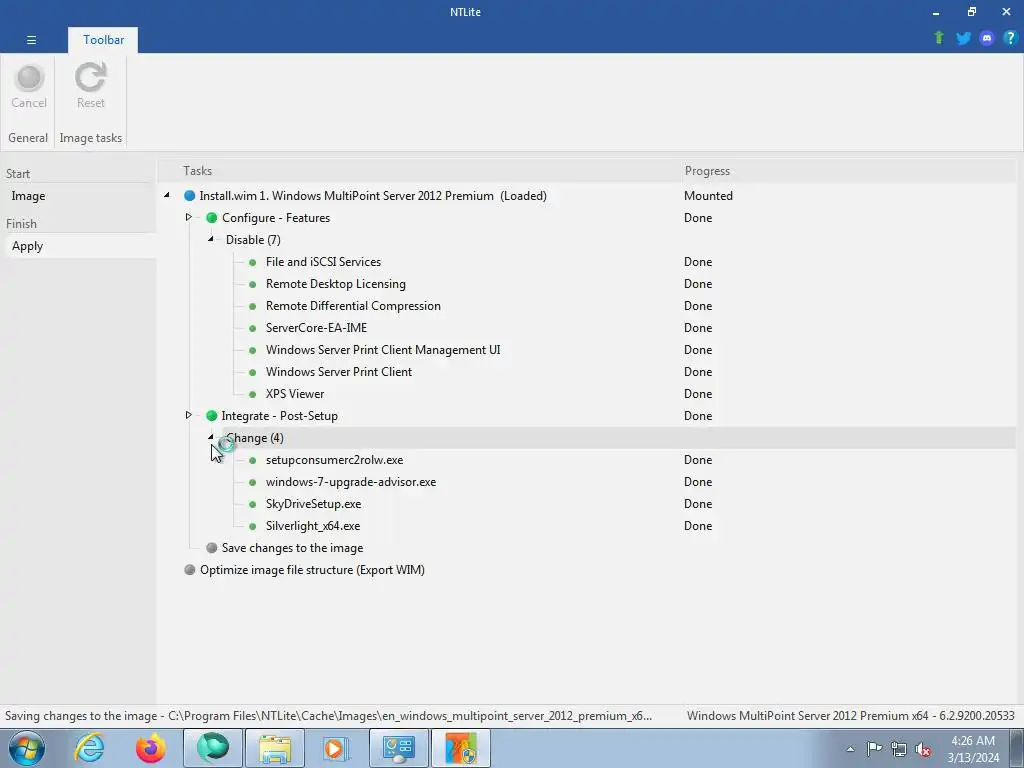
Task: Collapse the Change (4) group arrow
Action: pyautogui.click(x=211, y=437)
